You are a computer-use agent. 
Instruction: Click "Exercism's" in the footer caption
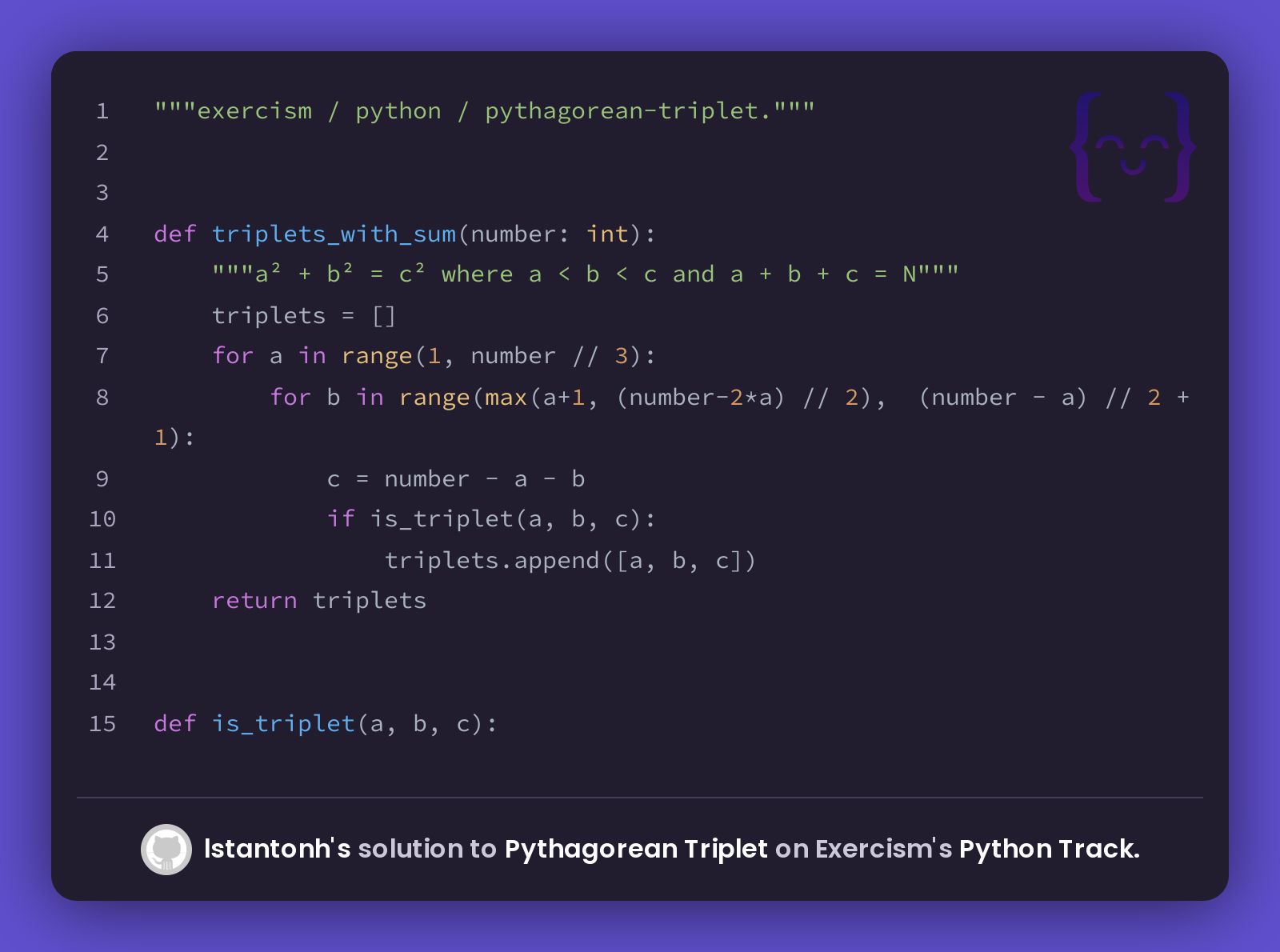884,849
